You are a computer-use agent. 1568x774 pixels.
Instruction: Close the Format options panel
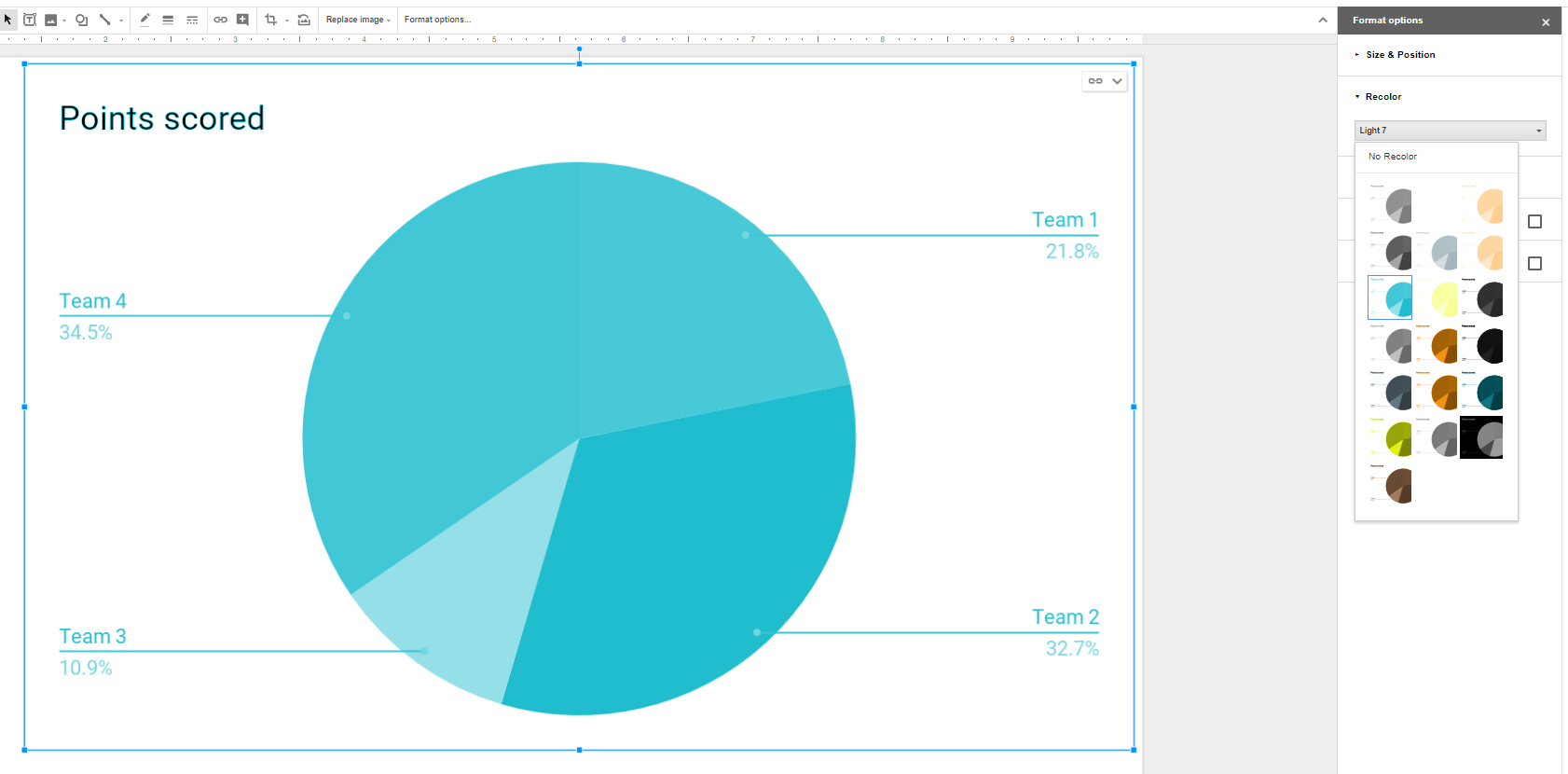(1546, 21)
